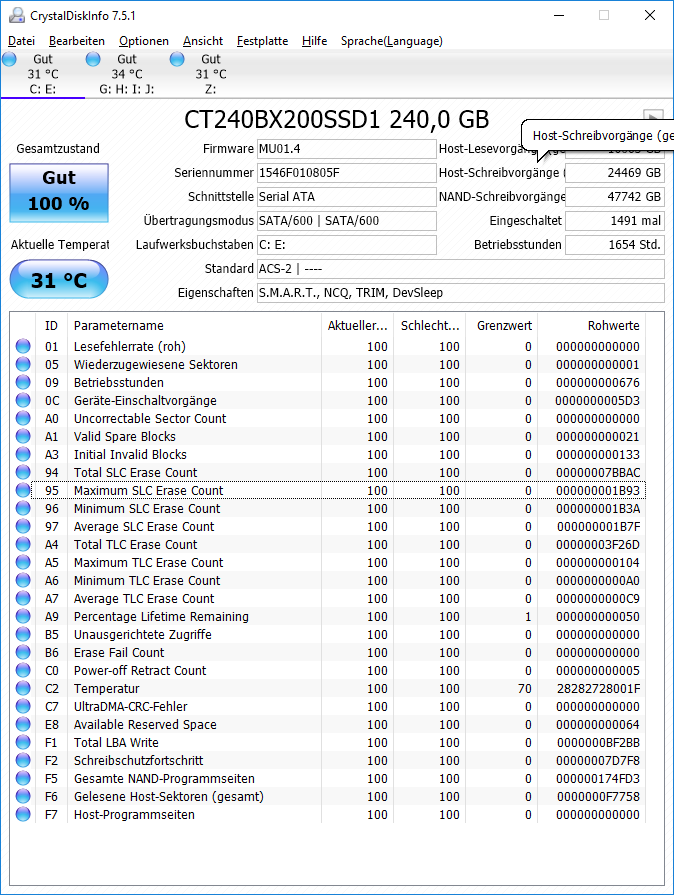Click the status orb for row 09 Betriebsstunden
The width and height of the screenshot is (674, 895).
tap(23, 382)
